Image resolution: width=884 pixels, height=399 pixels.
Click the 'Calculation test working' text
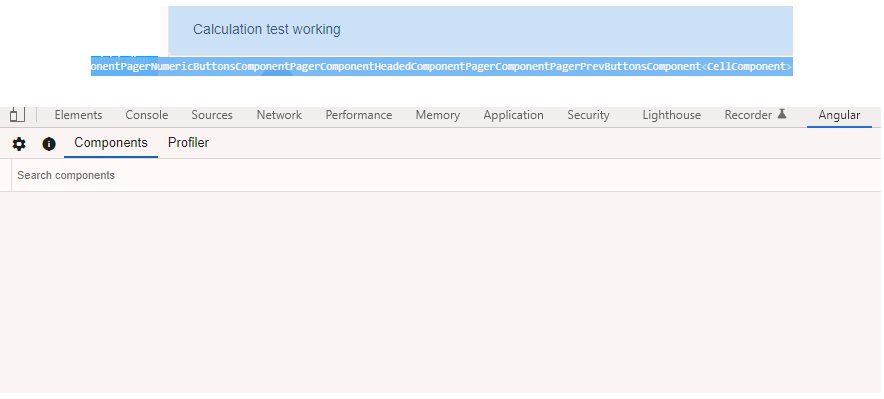(267, 29)
